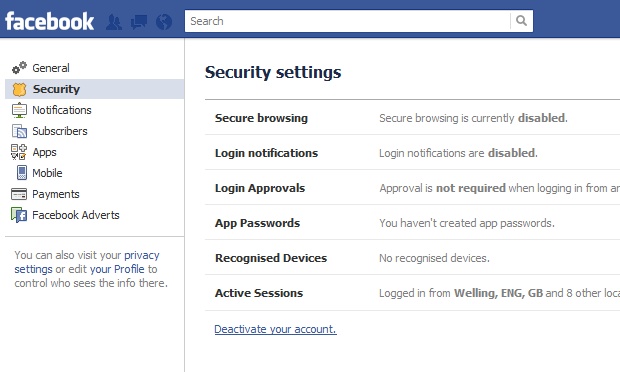
Task: Open the privacy settings link
Action: 87,262
